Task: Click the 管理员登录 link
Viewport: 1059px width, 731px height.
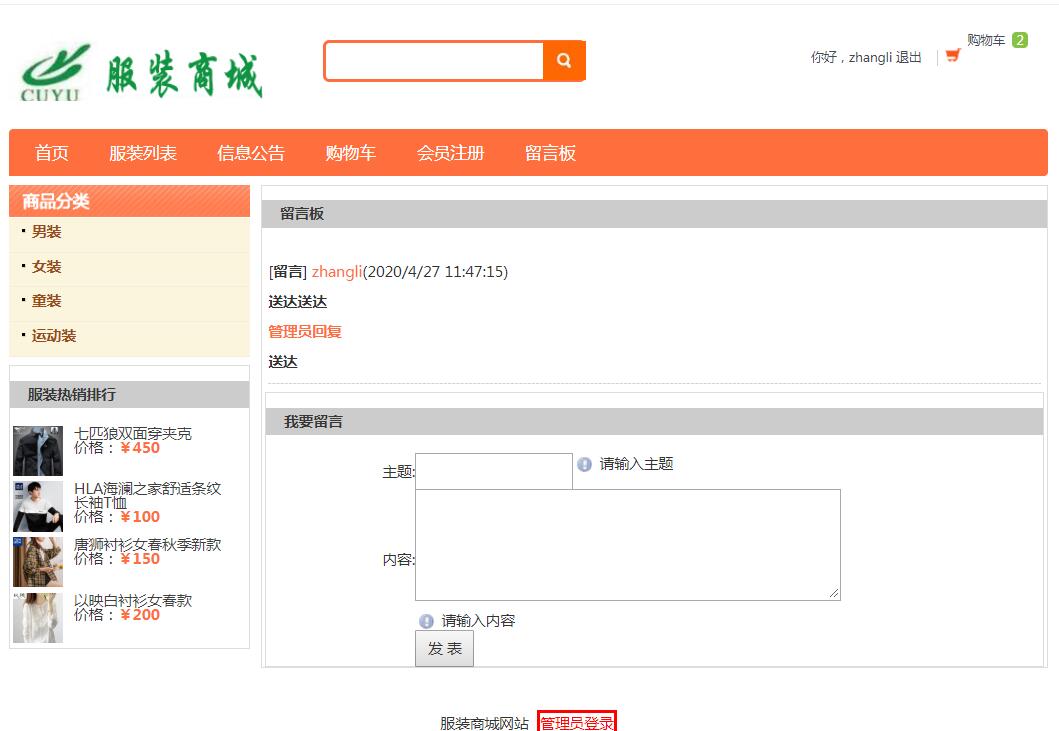Action: pyautogui.click(x=577, y=723)
